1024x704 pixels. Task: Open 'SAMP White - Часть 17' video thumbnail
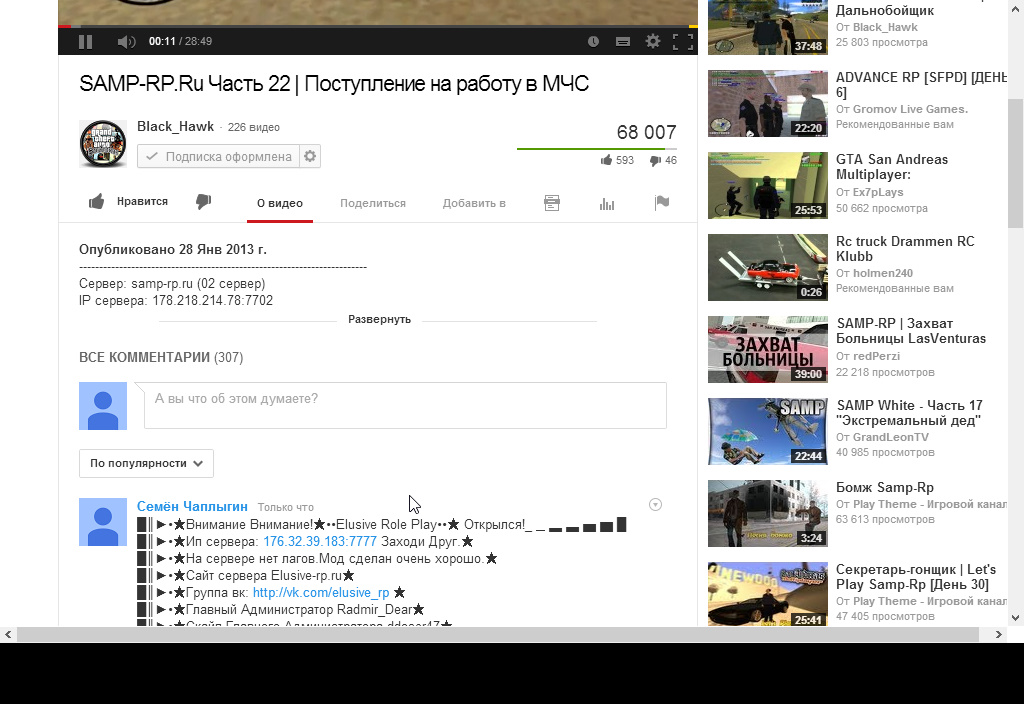click(x=767, y=431)
